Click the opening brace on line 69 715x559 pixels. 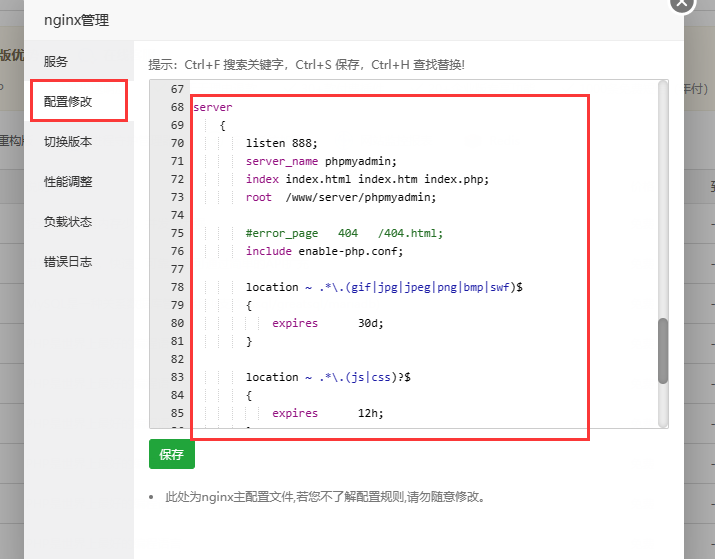[223, 125]
